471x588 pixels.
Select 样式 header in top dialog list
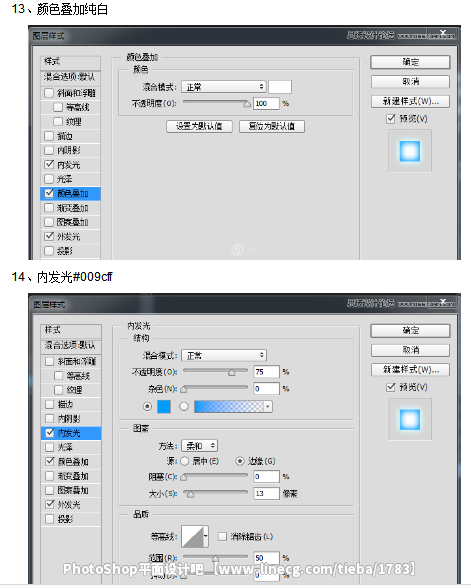70,62
